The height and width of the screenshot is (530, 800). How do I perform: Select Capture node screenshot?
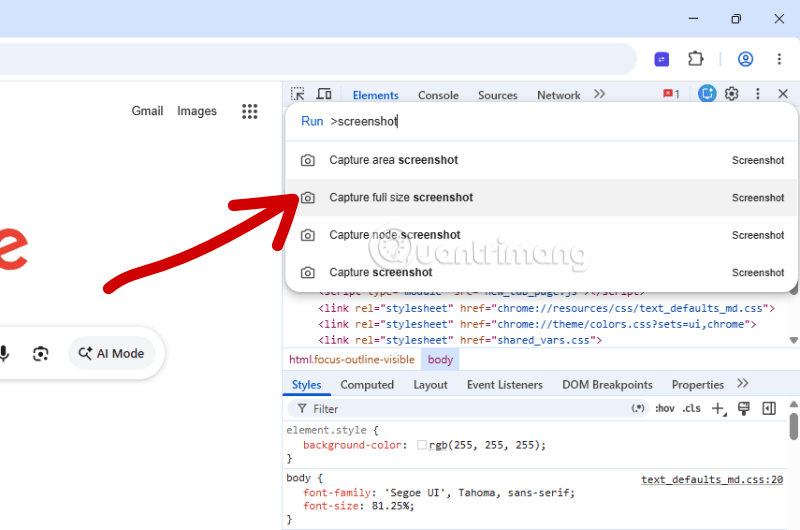tap(542, 235)
